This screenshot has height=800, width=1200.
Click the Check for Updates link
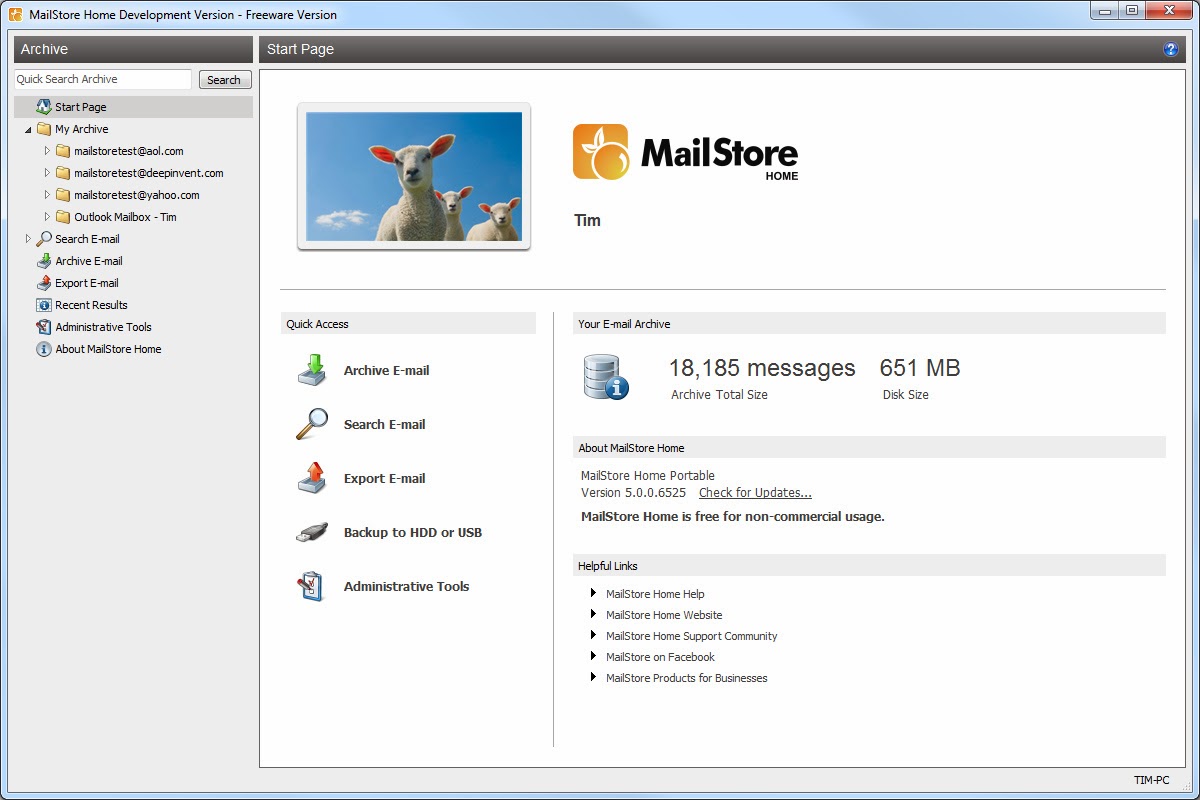point(755,493)
